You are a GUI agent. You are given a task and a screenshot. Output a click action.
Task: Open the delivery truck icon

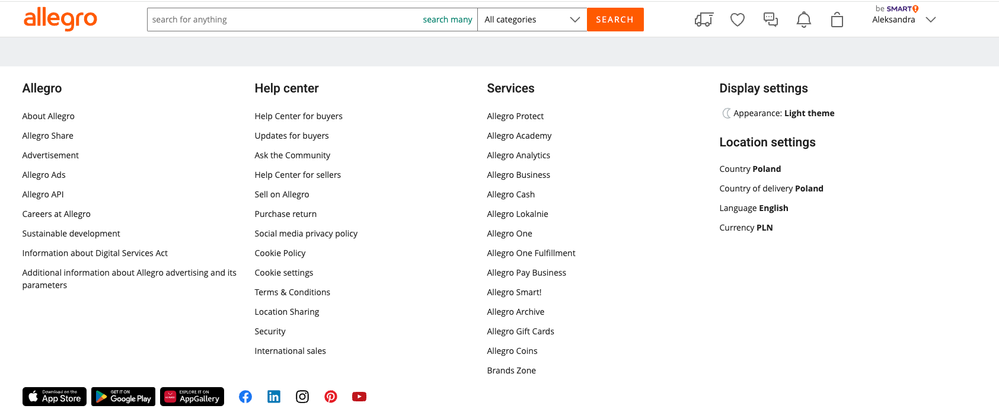(703, 20)
